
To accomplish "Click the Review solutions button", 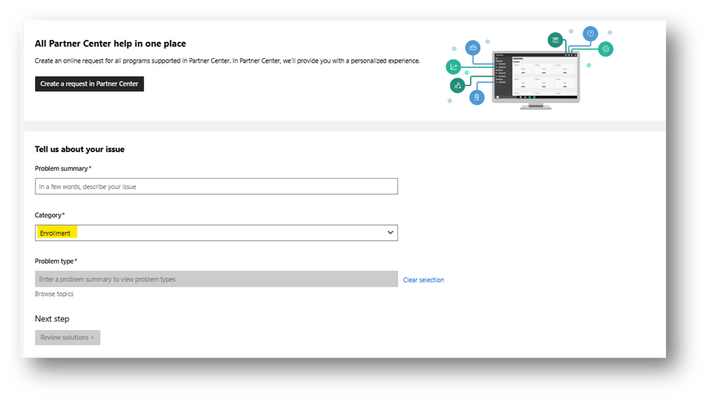I will (x=67, y=337).
